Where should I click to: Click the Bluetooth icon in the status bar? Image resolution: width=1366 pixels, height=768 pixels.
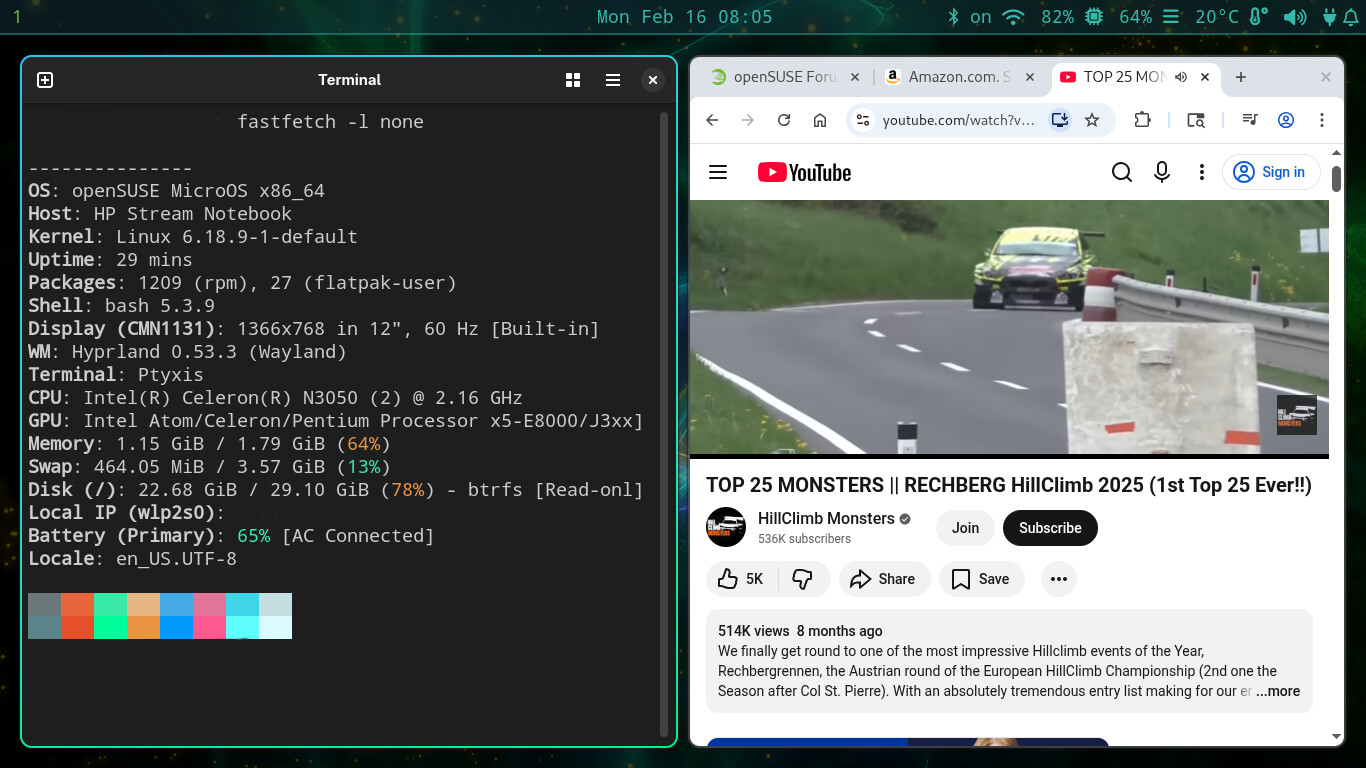pyautogui.click(x=953, y=17)
